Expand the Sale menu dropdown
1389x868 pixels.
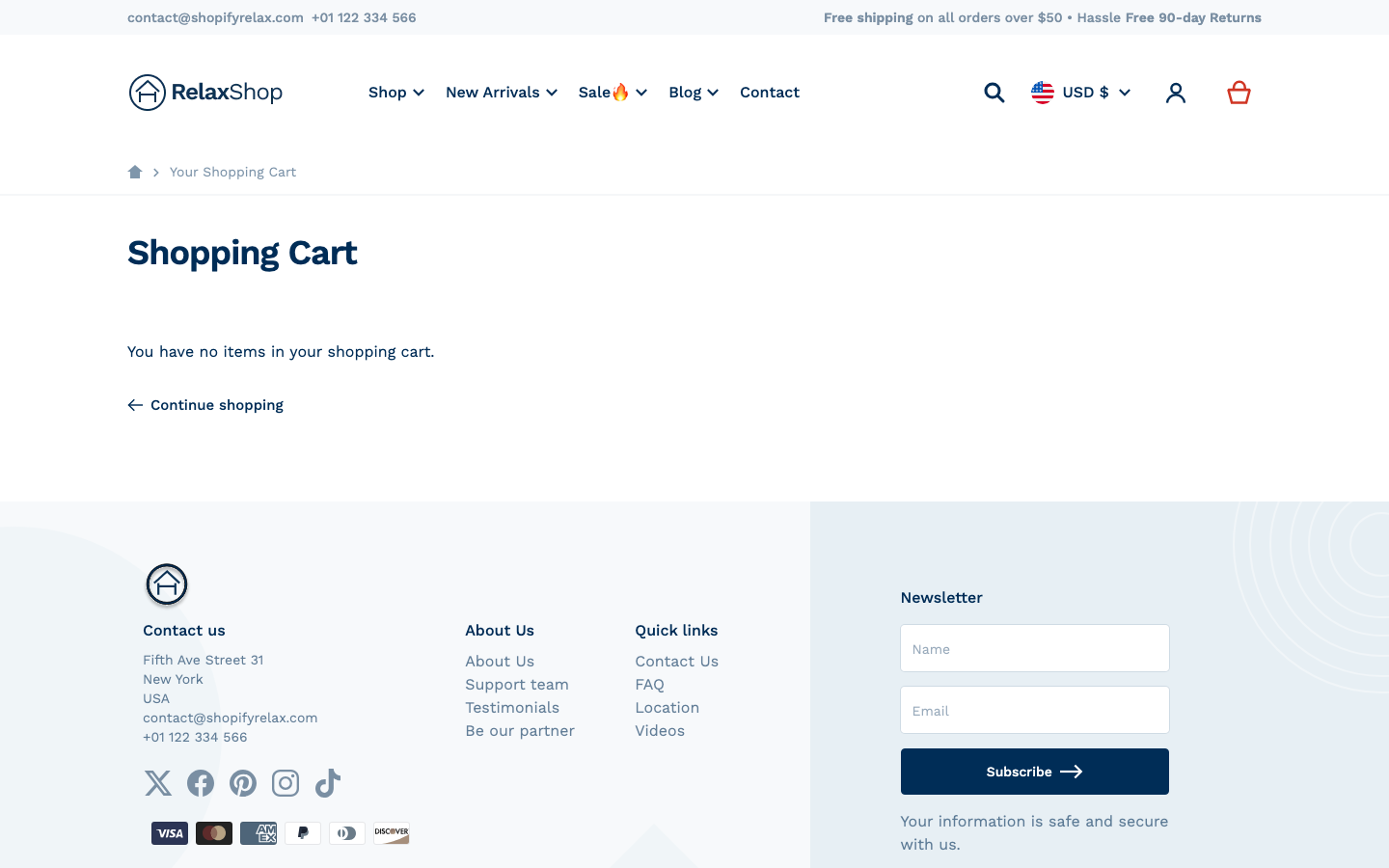(613, 93)
